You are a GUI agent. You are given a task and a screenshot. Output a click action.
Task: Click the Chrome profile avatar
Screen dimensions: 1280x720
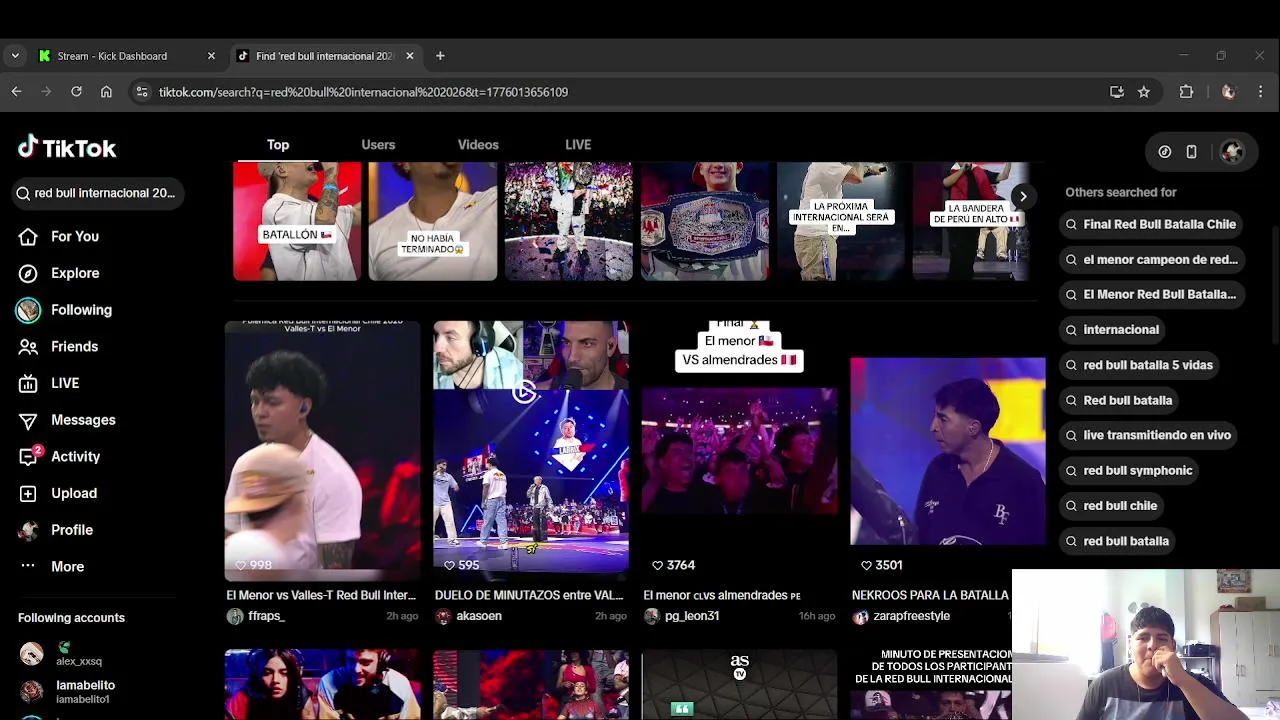(x=1228, y=92)
